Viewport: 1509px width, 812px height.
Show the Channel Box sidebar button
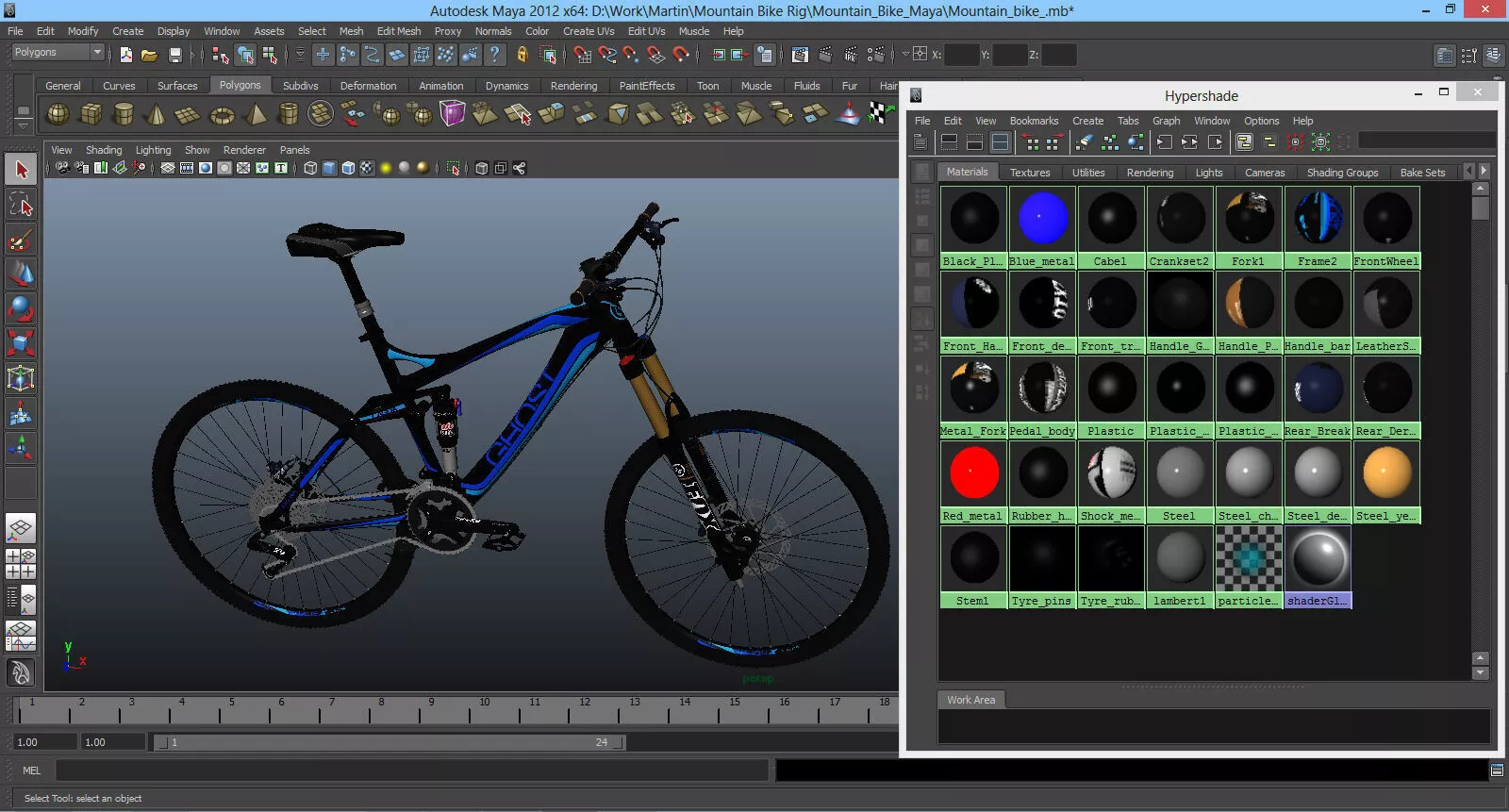(1493, 56)
